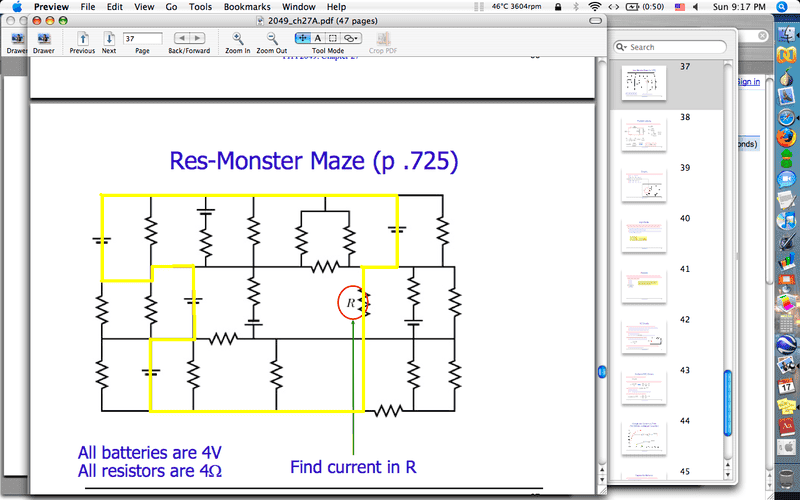Open the Help menu
Image resolution: width=800 pixels, height=500 pixels.
coord(336,7)
